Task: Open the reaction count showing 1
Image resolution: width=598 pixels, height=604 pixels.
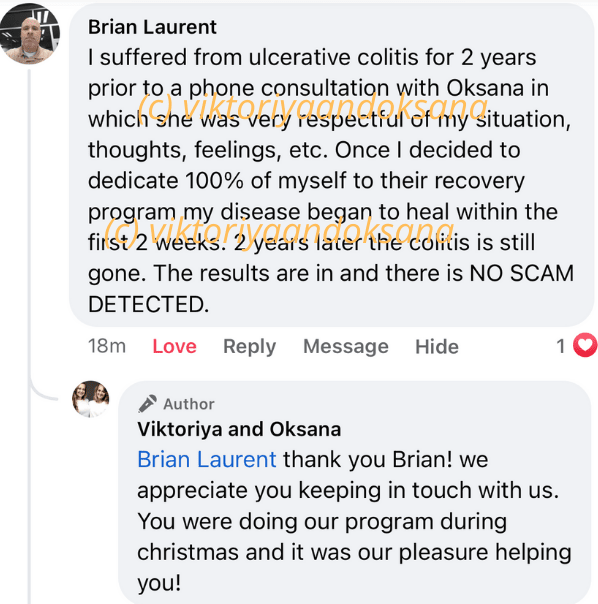Action: point(561,346)
